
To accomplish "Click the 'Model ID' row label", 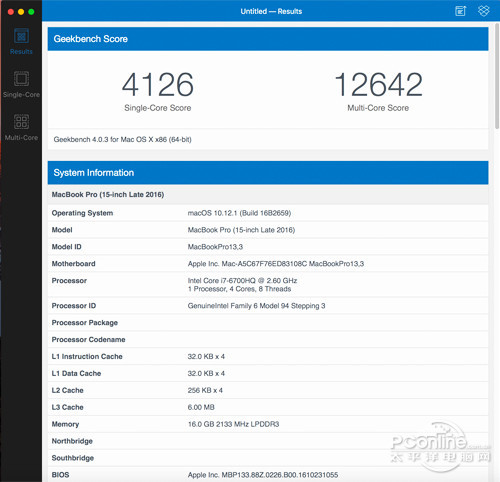I will [x=66, y=247].
